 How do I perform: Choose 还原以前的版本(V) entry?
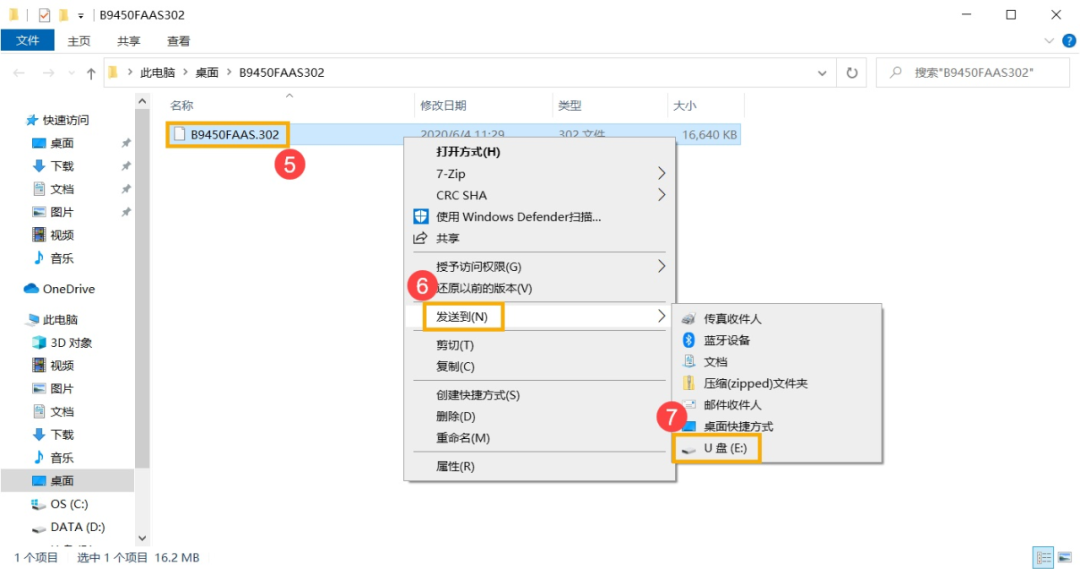click(484, 288)
